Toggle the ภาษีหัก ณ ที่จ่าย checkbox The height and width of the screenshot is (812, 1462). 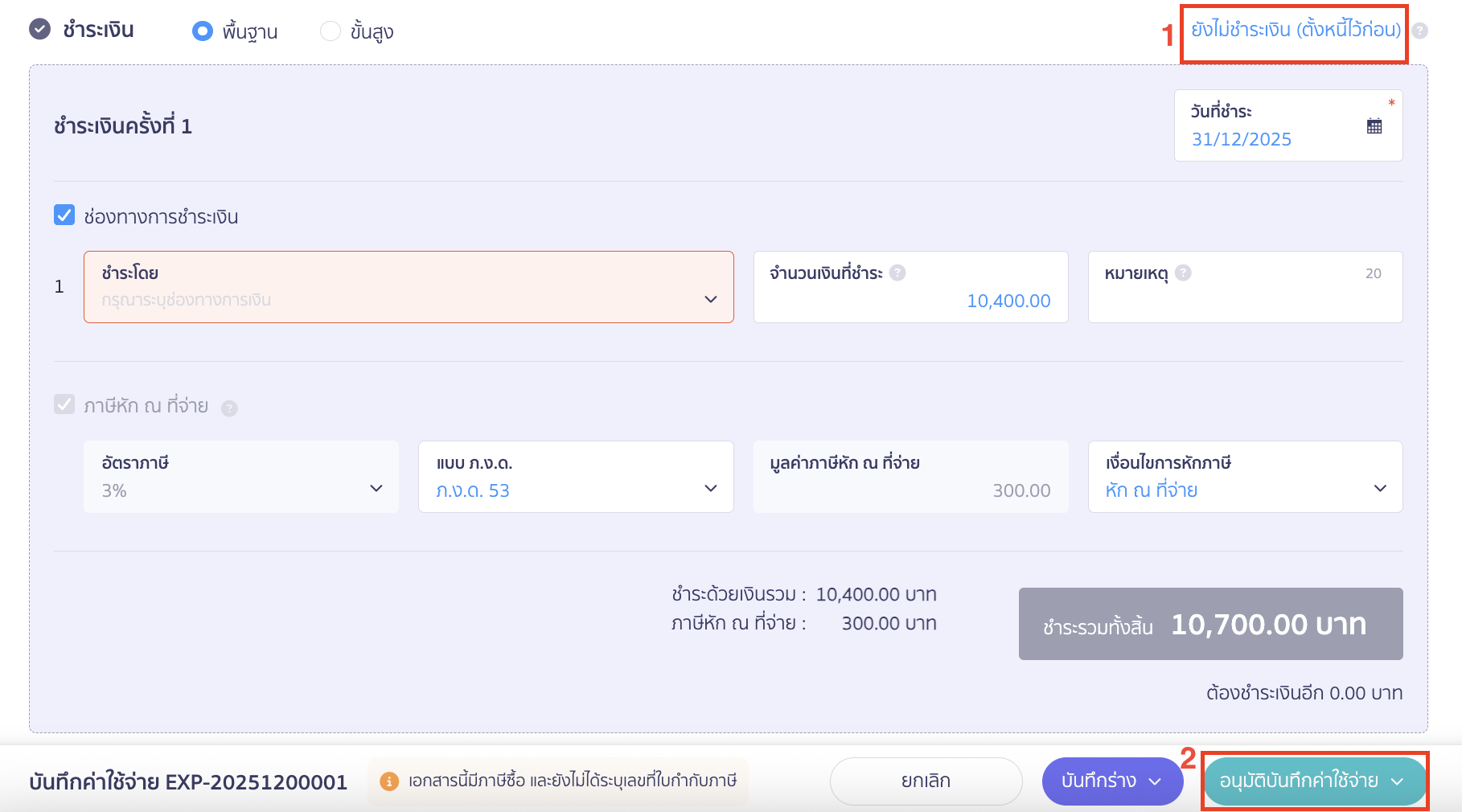[x=64, y=404]
